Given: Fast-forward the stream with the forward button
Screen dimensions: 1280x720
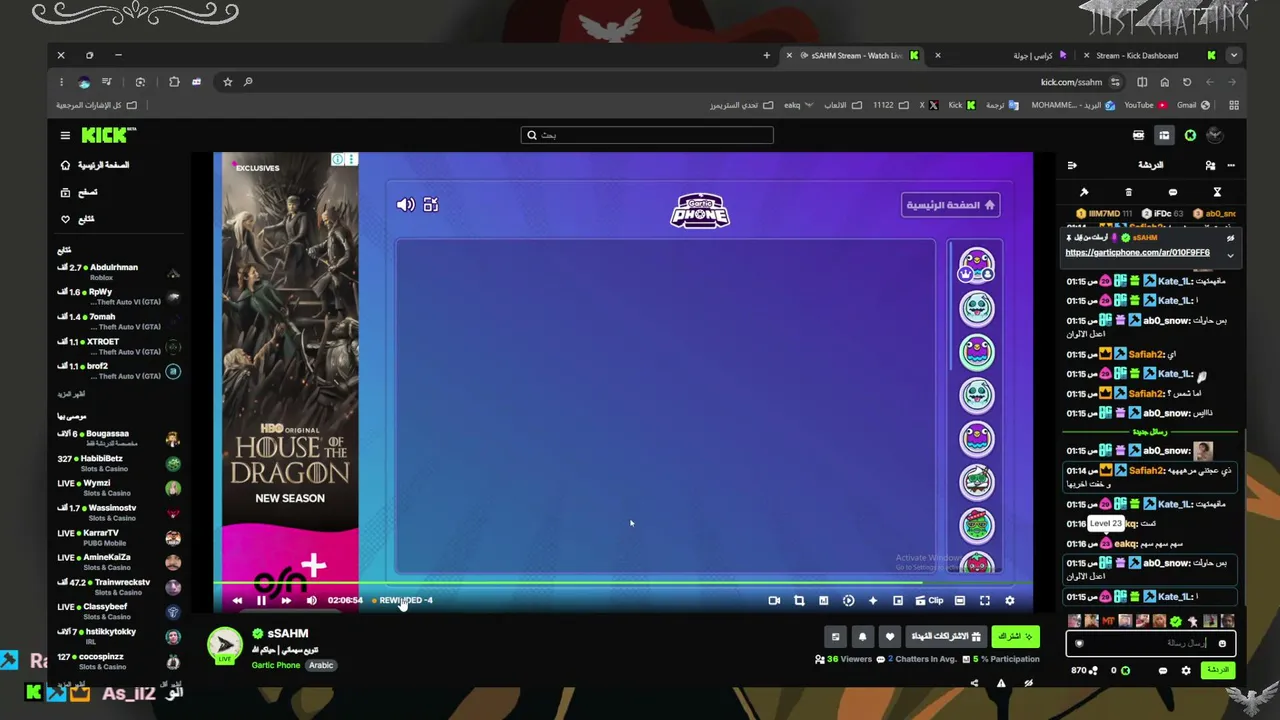Looking at the screenshot, I should (286, 601).
